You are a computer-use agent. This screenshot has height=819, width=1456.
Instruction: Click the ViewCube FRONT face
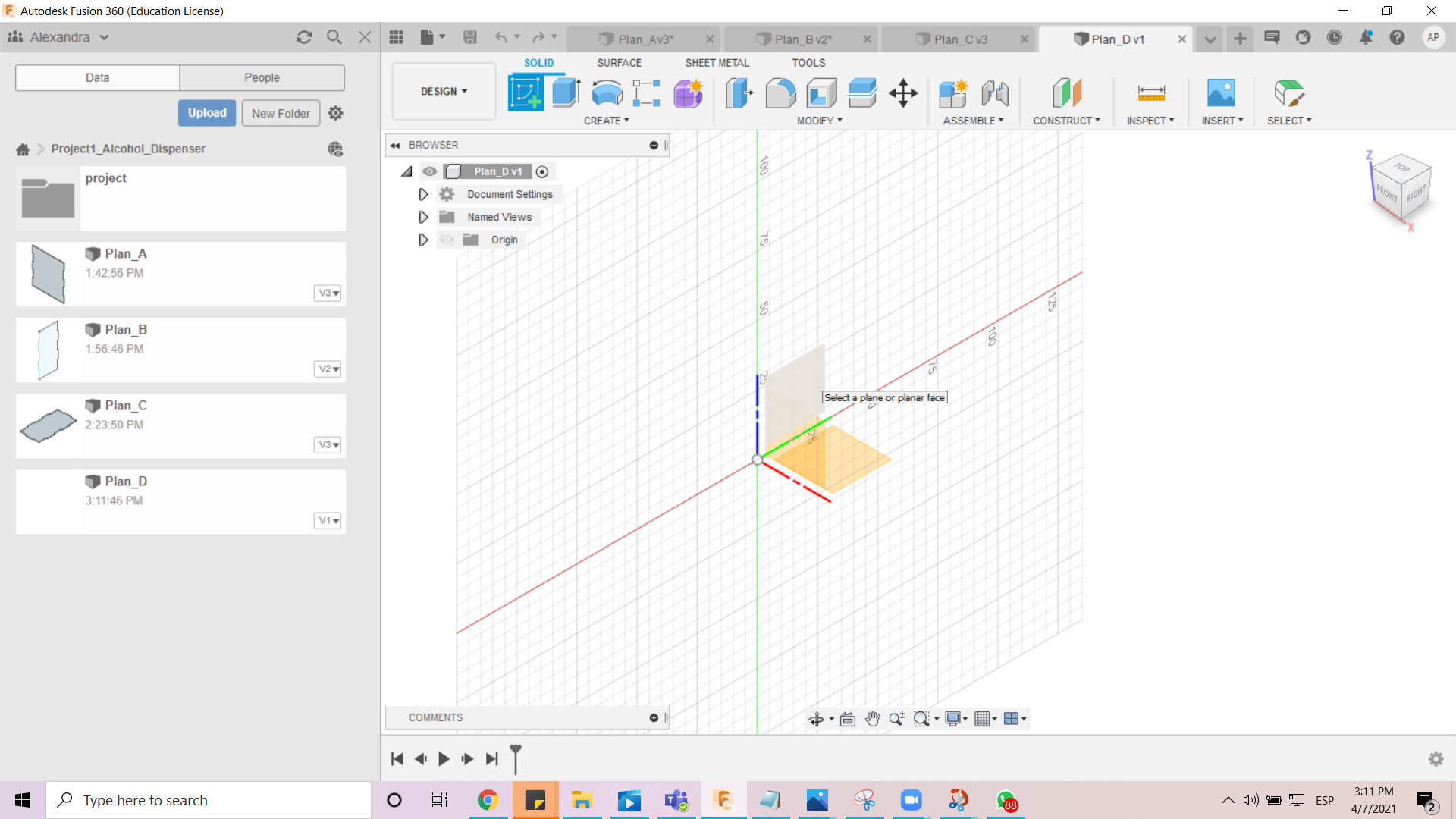1387,193
